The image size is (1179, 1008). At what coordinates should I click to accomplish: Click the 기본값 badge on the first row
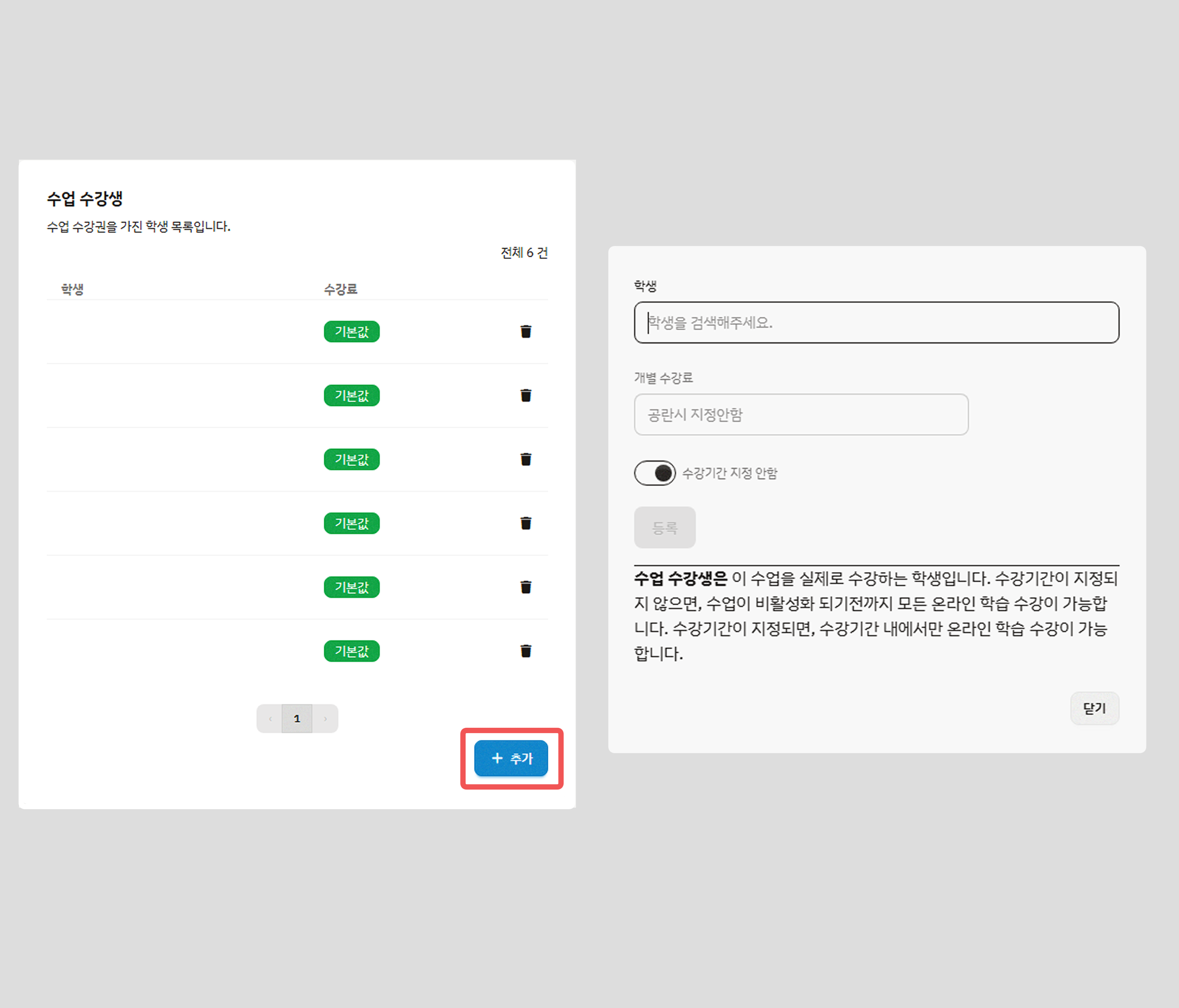tap(352, 332)
